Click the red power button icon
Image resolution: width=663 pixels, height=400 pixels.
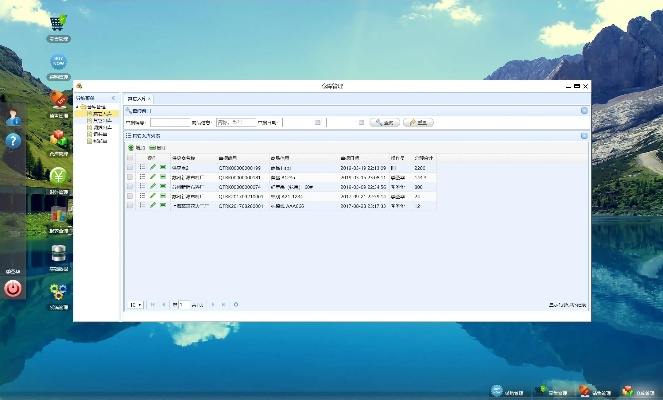(x=13, y=289)
